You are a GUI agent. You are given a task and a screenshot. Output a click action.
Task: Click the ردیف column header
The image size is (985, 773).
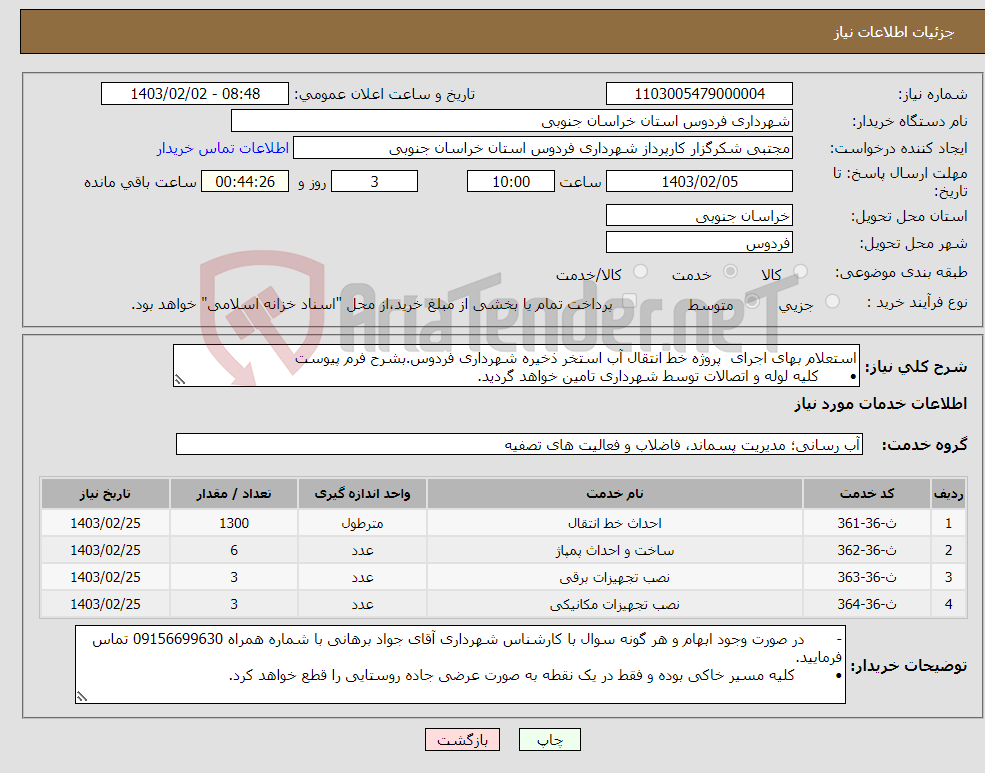click(949, 494)
